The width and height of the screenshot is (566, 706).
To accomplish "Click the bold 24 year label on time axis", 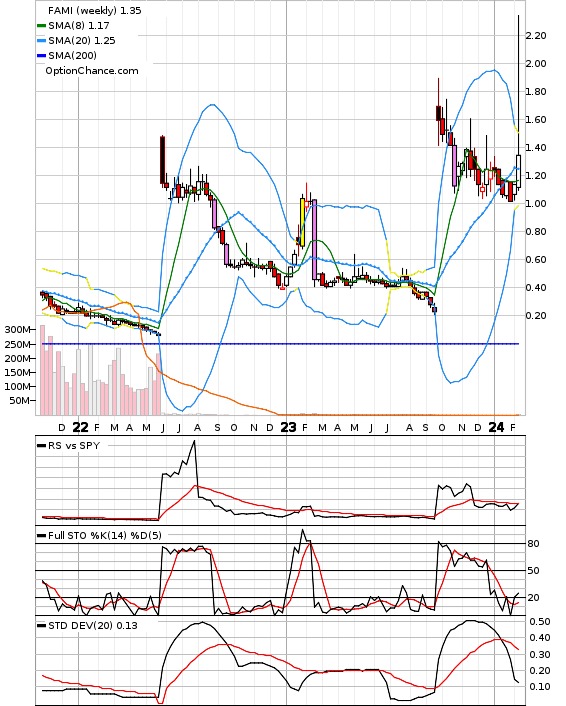I will (x=496, y=427).
